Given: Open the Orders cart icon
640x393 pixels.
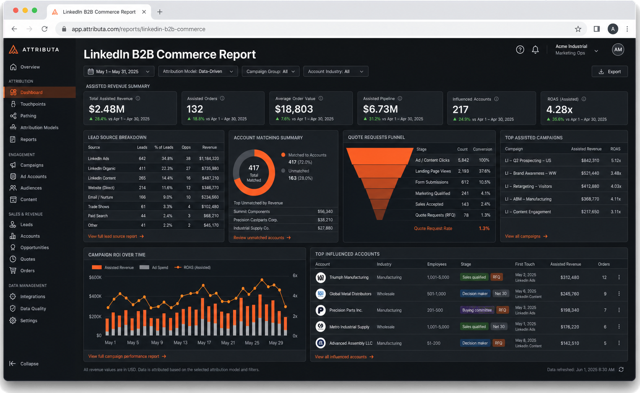Looking at the screenshot, I should point(13,271).
